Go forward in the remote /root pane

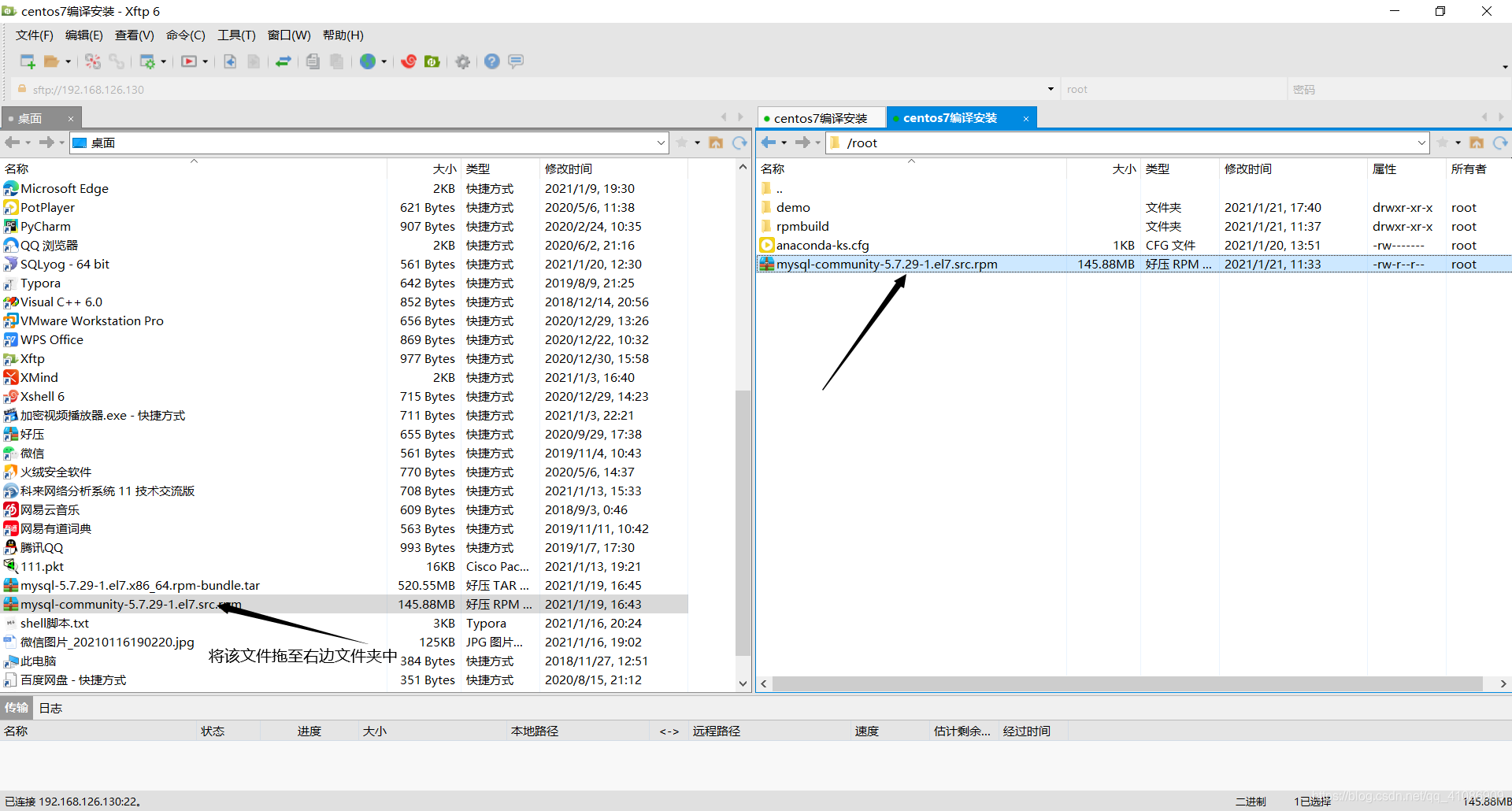(803, 143)
